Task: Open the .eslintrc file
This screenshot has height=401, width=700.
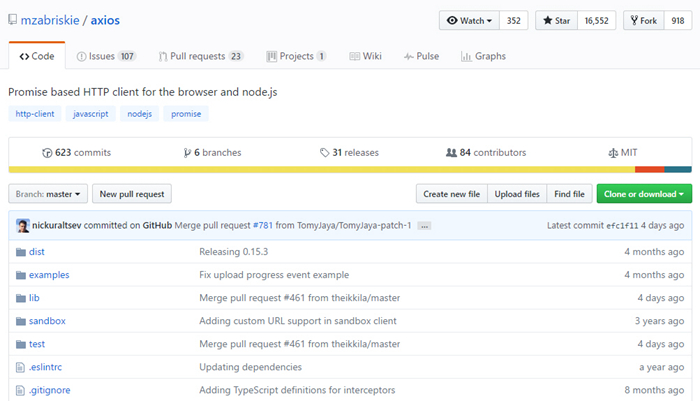Action: tap(46, 367)
